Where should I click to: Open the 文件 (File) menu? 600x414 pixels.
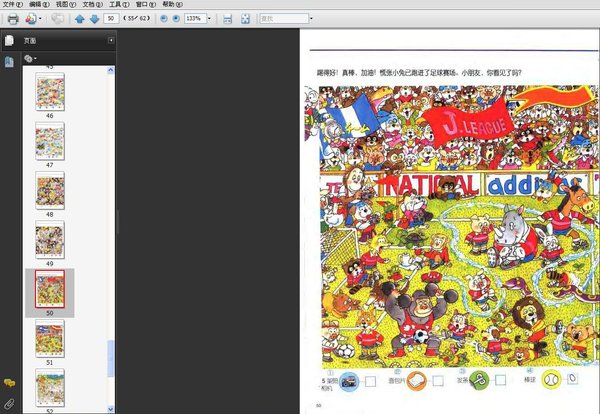click(x=13, y=4)
